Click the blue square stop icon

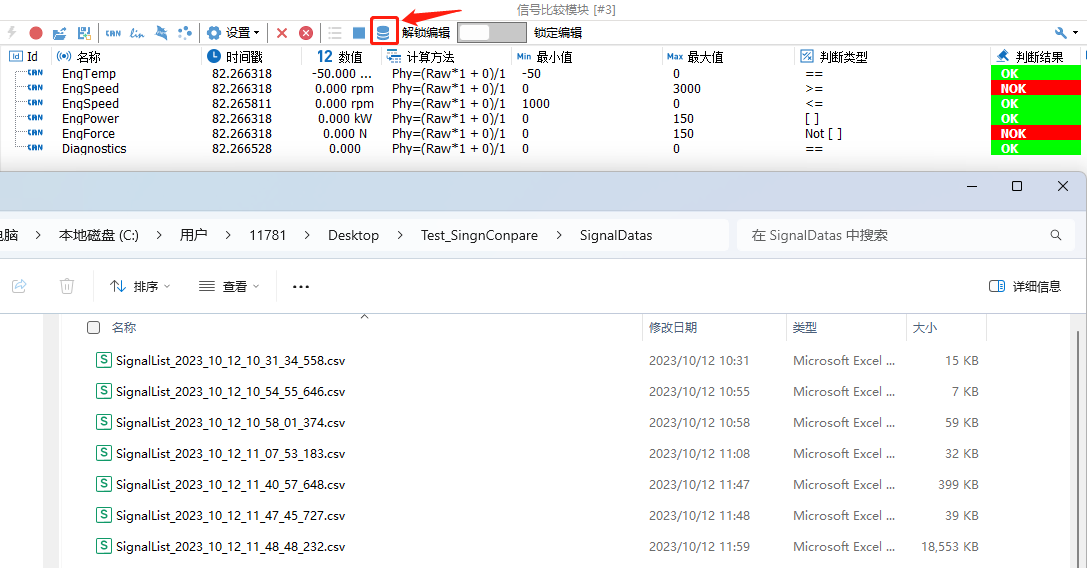358,33
